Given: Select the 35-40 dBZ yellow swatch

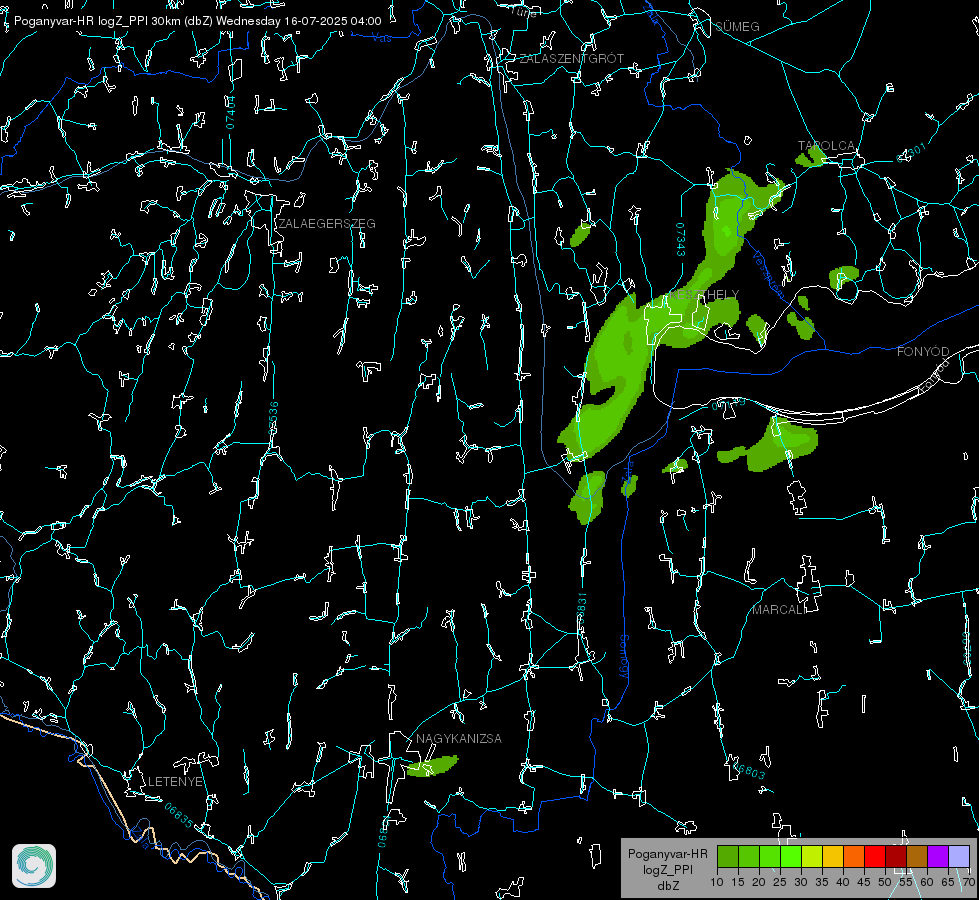Looking at the screenshot, I should tap(833, 856).
